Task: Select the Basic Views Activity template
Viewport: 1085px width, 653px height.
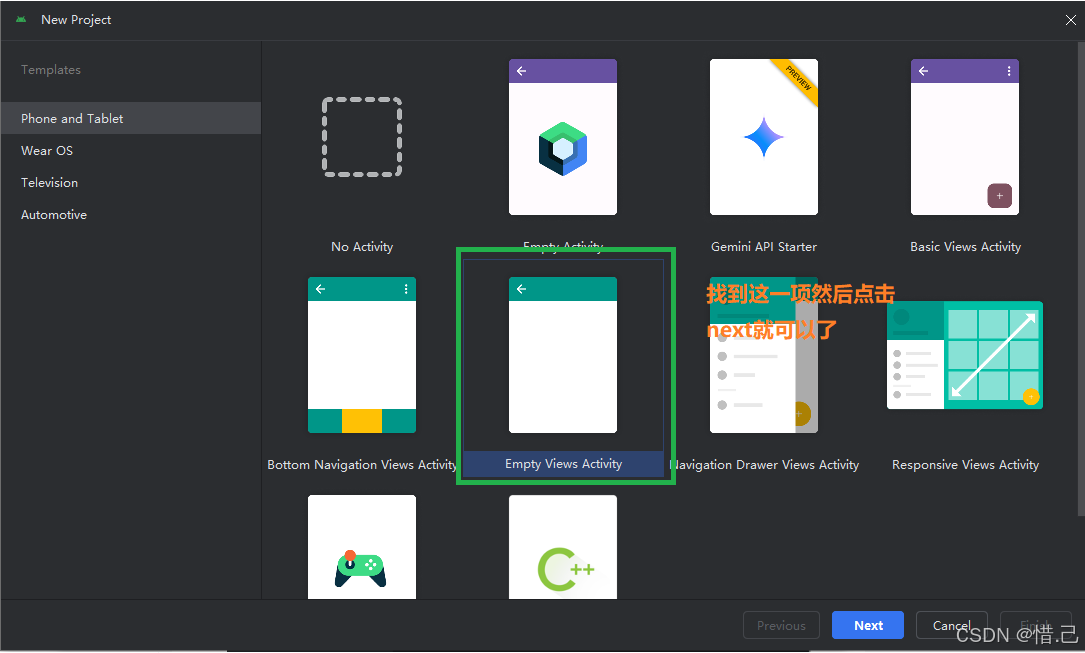Action: pyautogui.click(x=965, y=137)
